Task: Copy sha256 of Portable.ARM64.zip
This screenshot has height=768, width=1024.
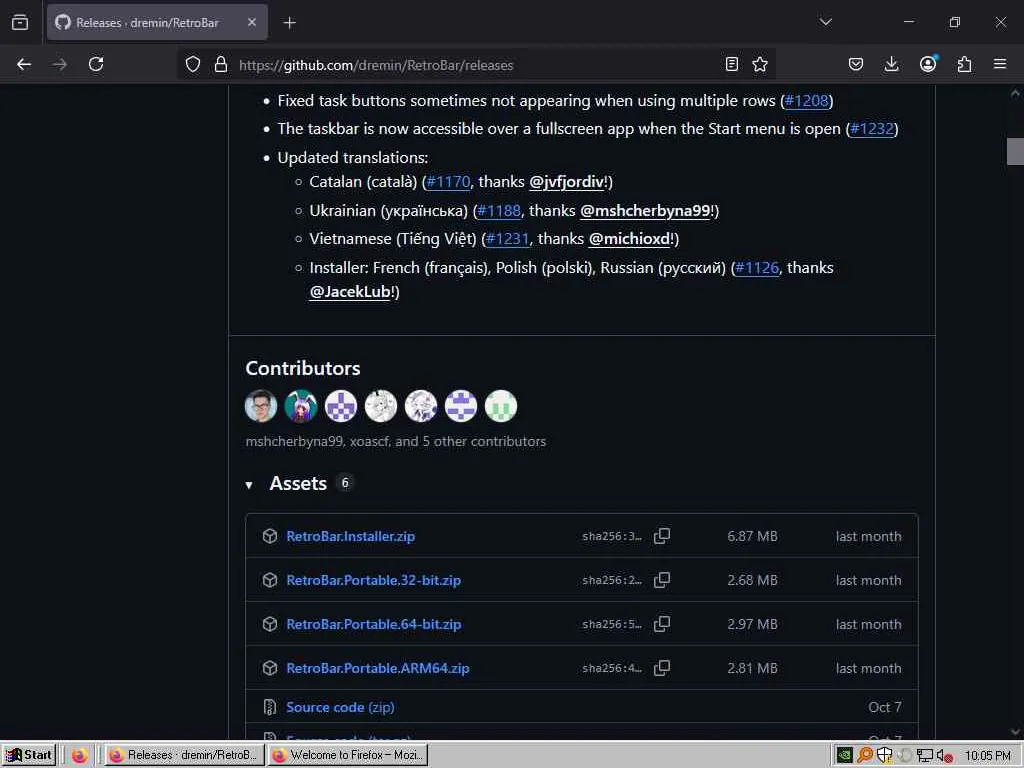Action: point(662,668)
